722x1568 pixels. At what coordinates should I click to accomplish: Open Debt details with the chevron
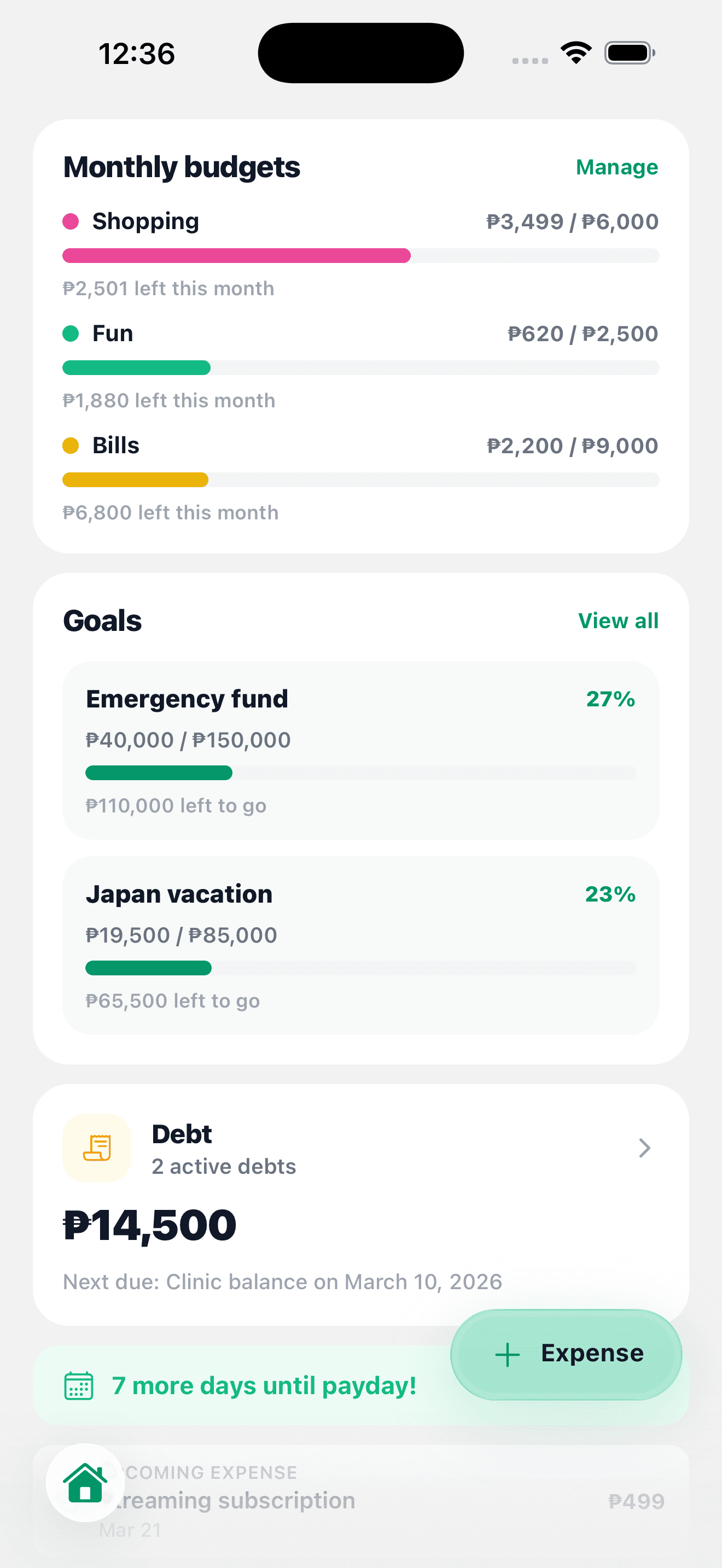[644, 1148]
